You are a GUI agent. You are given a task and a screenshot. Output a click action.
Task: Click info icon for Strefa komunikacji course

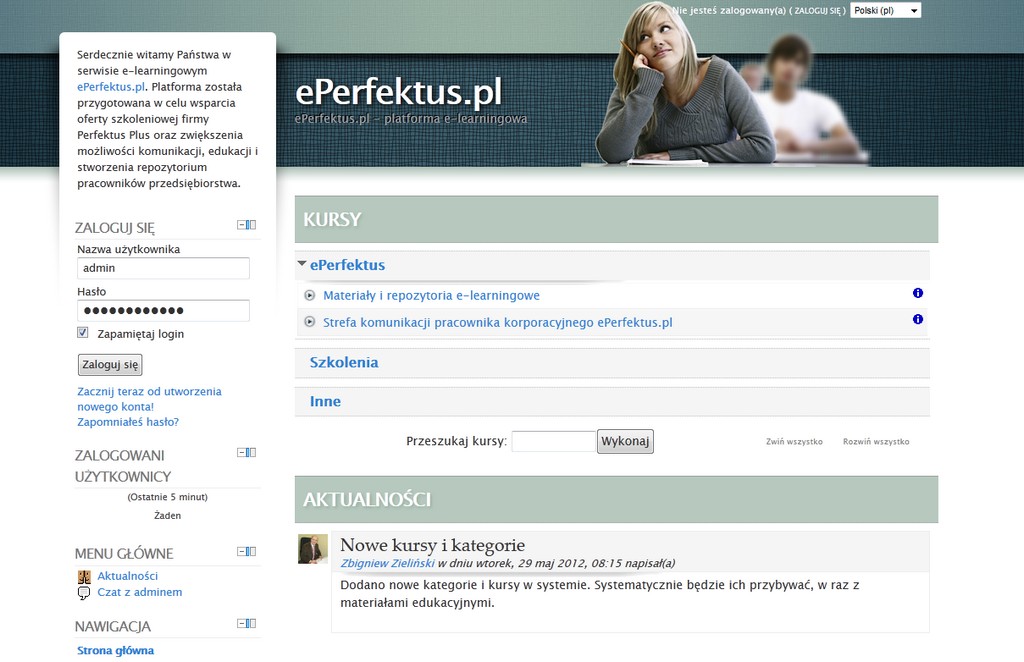[x=918, y=319]
